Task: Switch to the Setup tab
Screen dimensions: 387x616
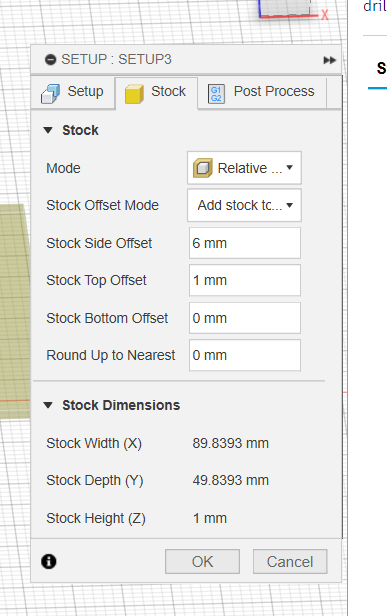Action: 73,93
